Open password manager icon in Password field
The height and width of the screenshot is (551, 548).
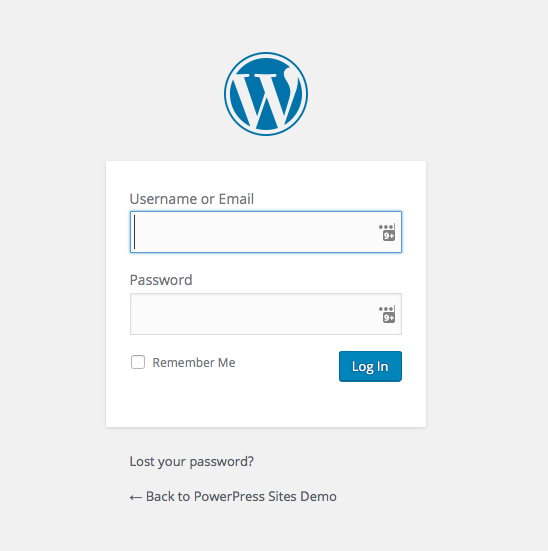387,314
